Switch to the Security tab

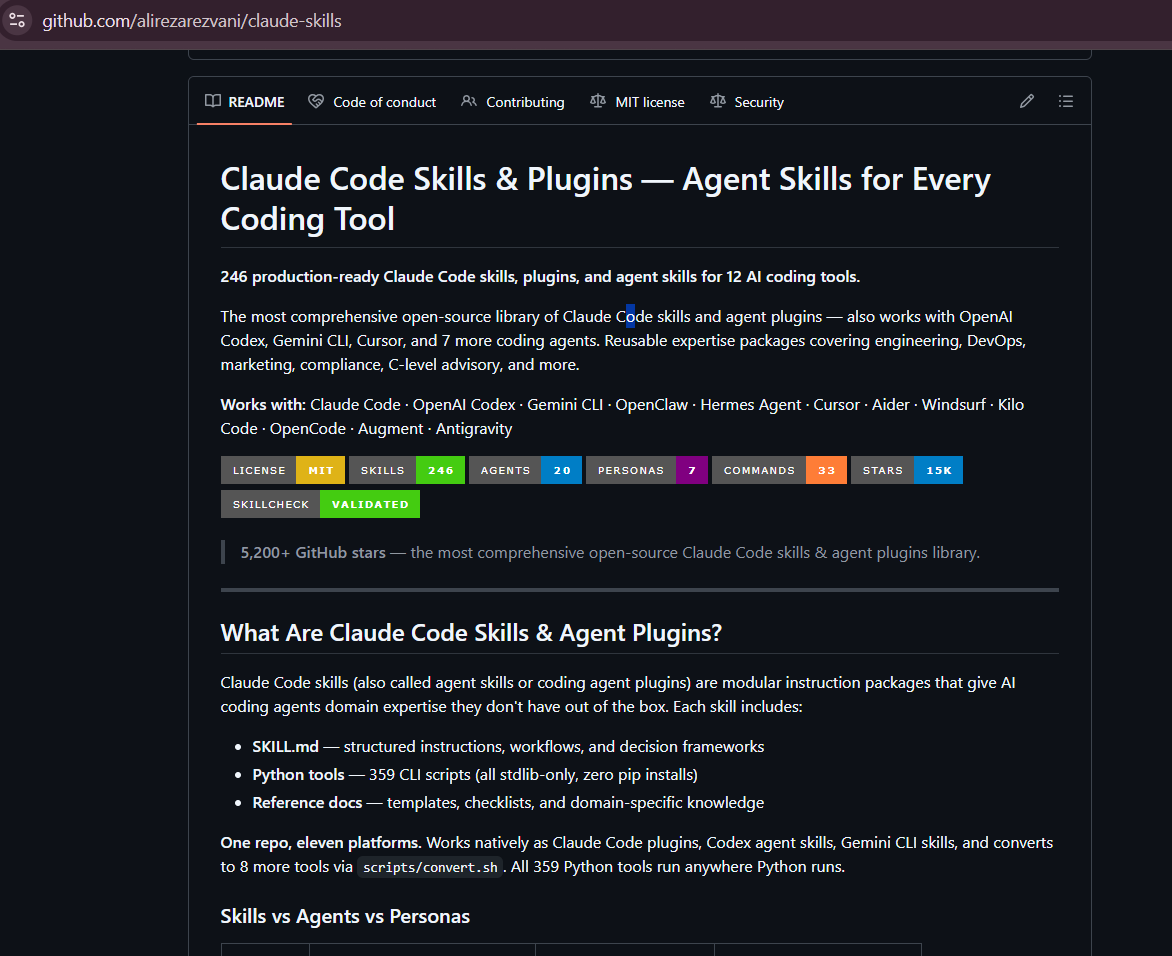click(x=747, y=102)
